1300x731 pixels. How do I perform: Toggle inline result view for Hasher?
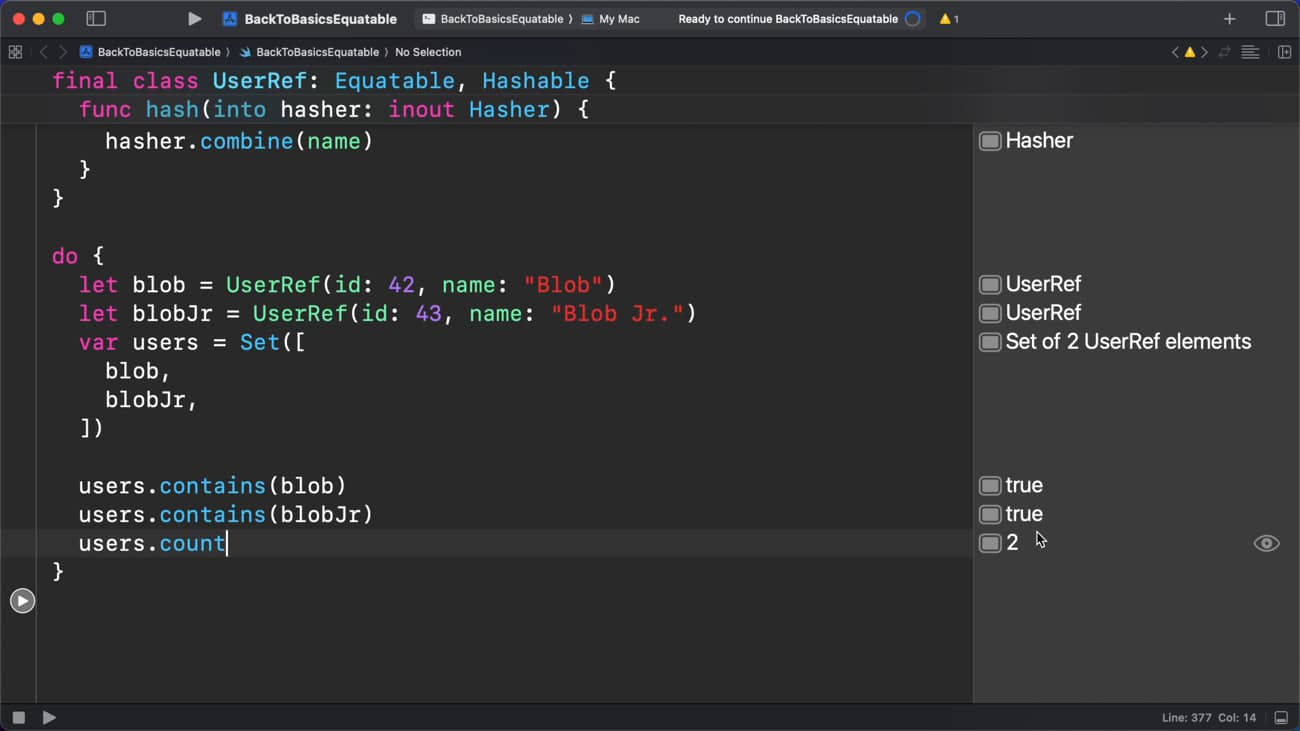[x=990, y=141]
